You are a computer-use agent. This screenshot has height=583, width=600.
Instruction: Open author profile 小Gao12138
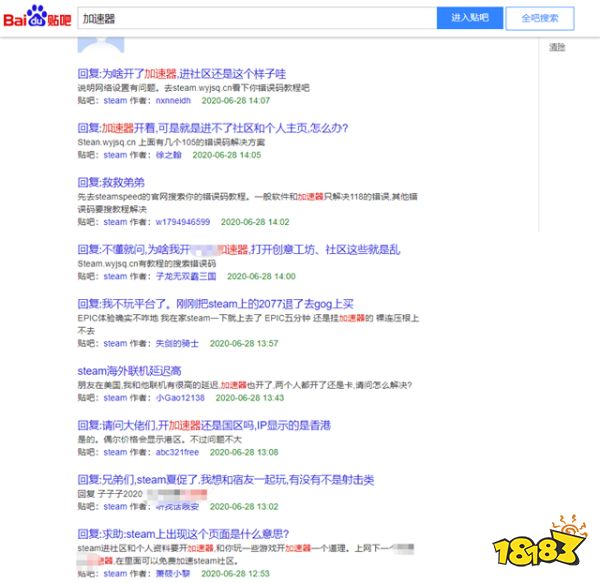coord(180,398)
